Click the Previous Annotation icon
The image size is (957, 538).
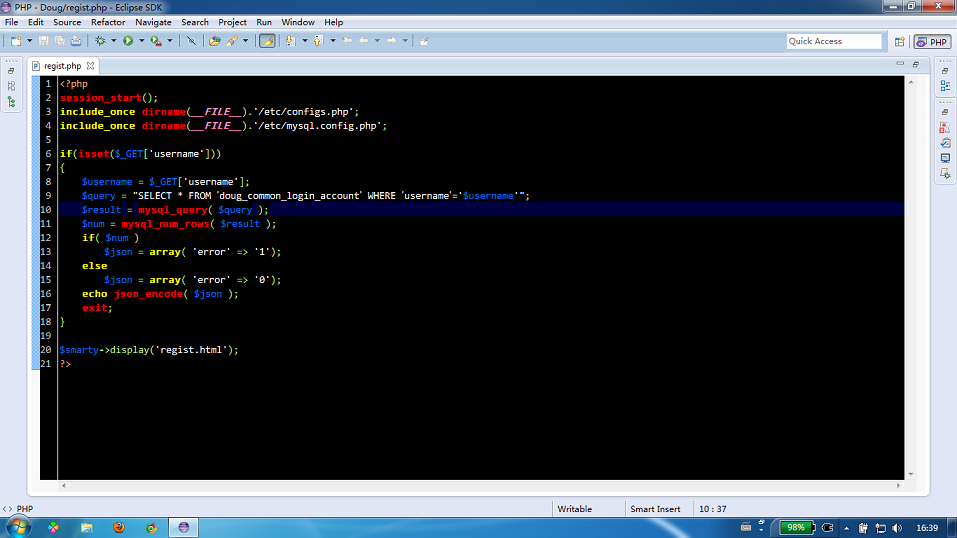pos(319,41)
